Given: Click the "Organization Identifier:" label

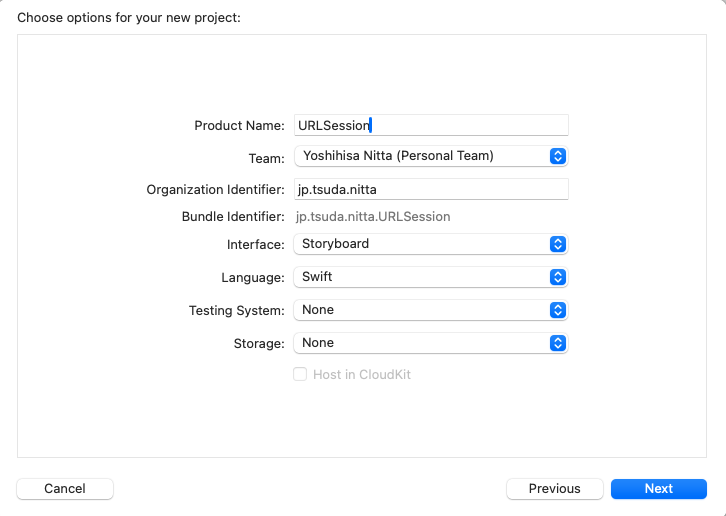Looking at the screenshot, I should (215, 190).
